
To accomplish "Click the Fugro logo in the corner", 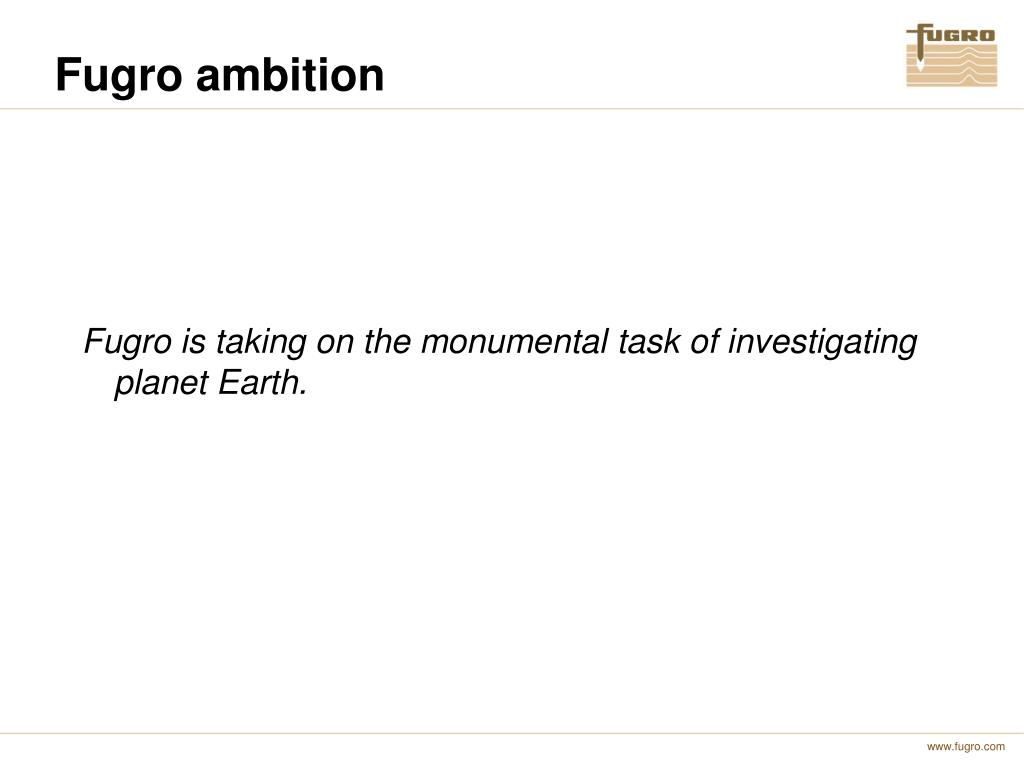I will pyautogui.click(x=952, y=55).
